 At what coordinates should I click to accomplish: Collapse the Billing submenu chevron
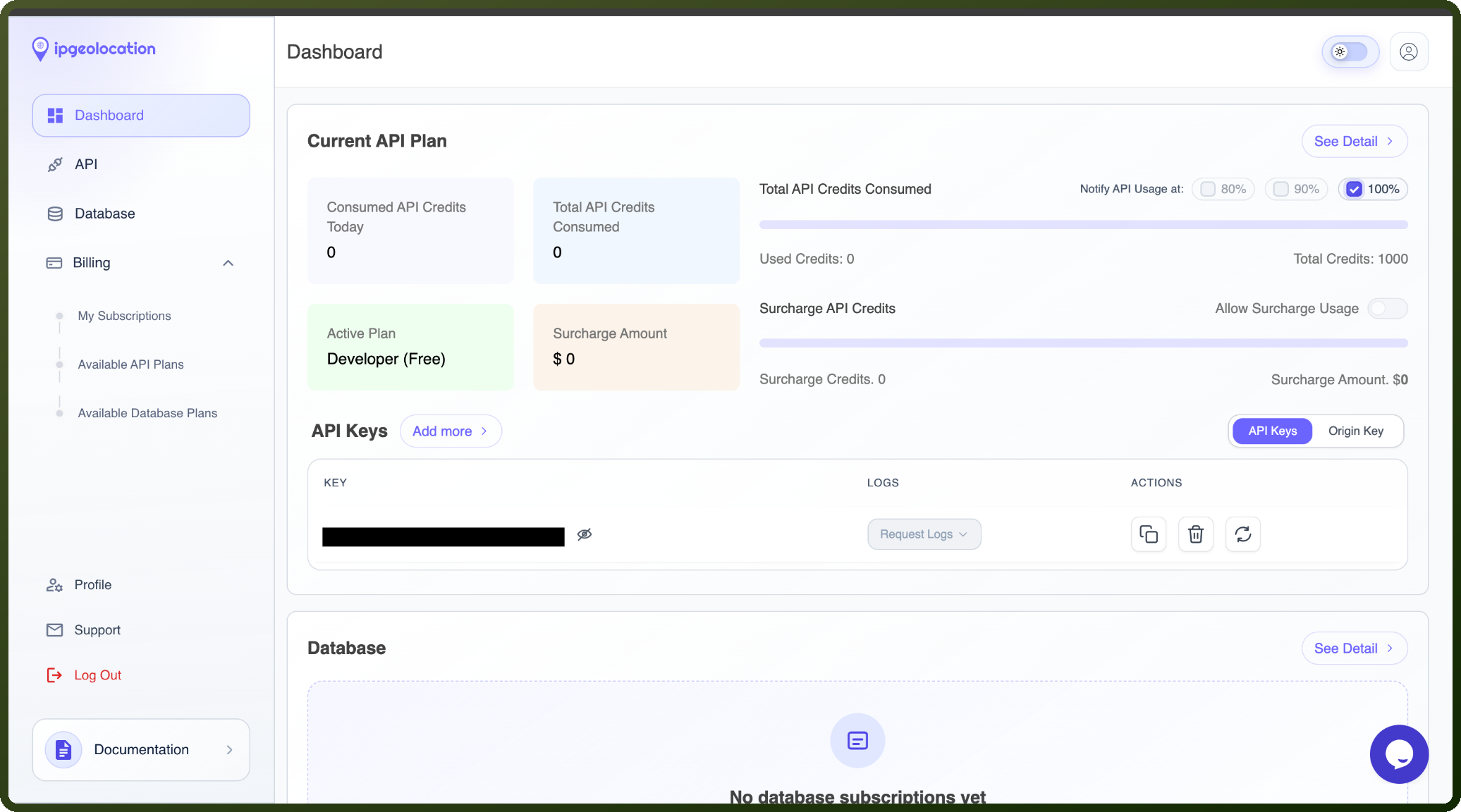coord(228,263)
